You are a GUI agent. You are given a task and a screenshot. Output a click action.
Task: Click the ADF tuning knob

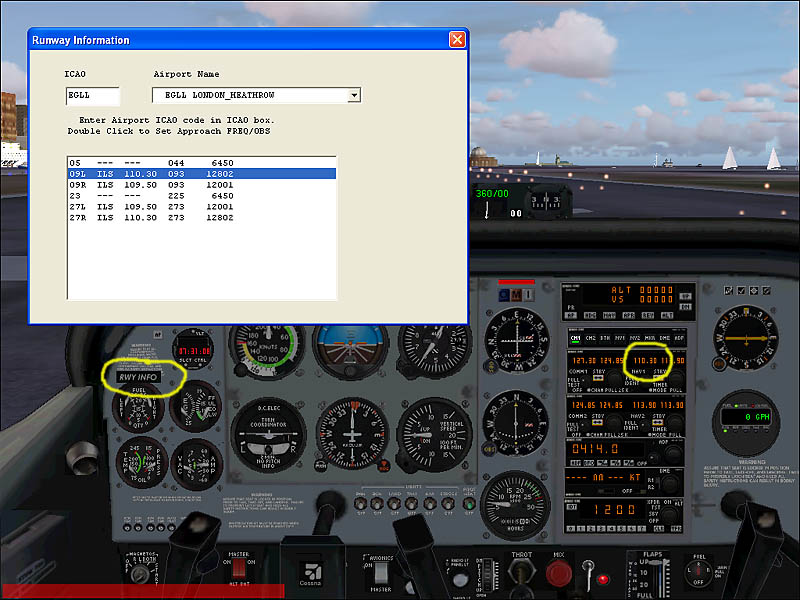(x=673, y=454)
